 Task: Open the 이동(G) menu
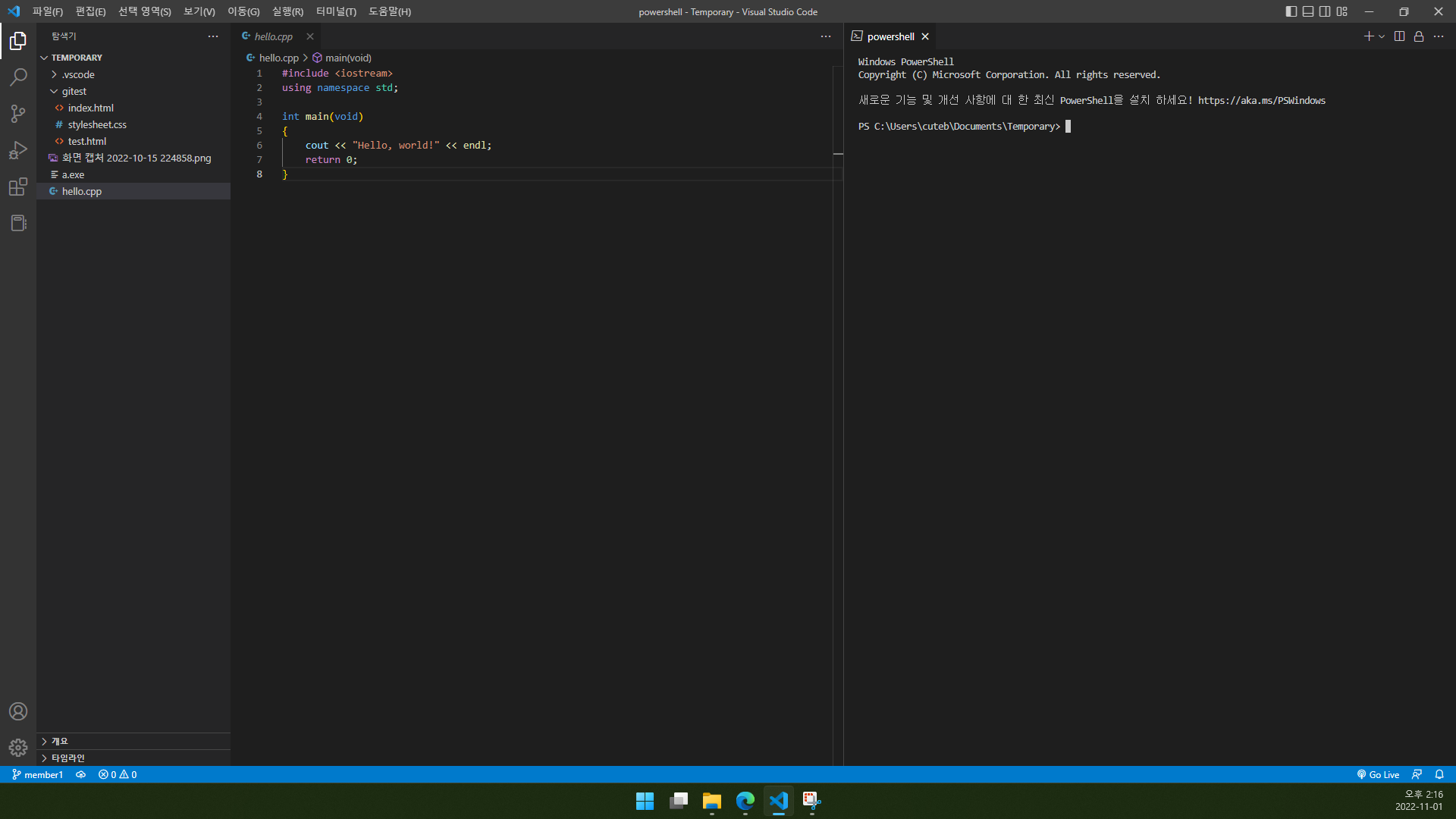pyautogui.click(x=243, y=11)
